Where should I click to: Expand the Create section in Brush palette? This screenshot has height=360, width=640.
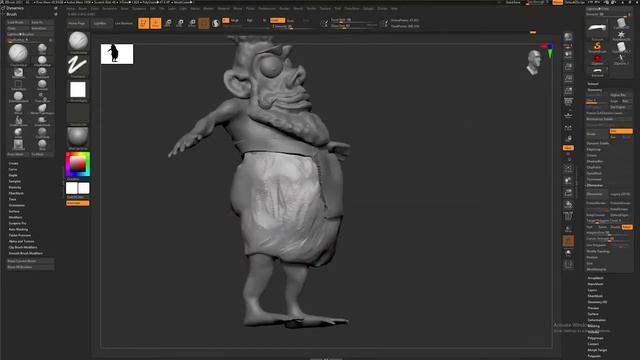coord(13,163)
